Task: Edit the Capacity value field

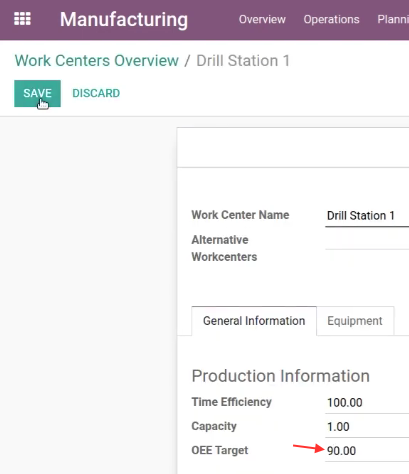Action: tap(367, 427)
